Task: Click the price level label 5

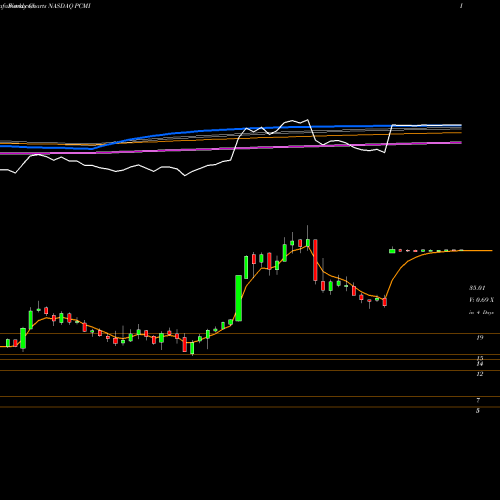Action: [478, 411]
